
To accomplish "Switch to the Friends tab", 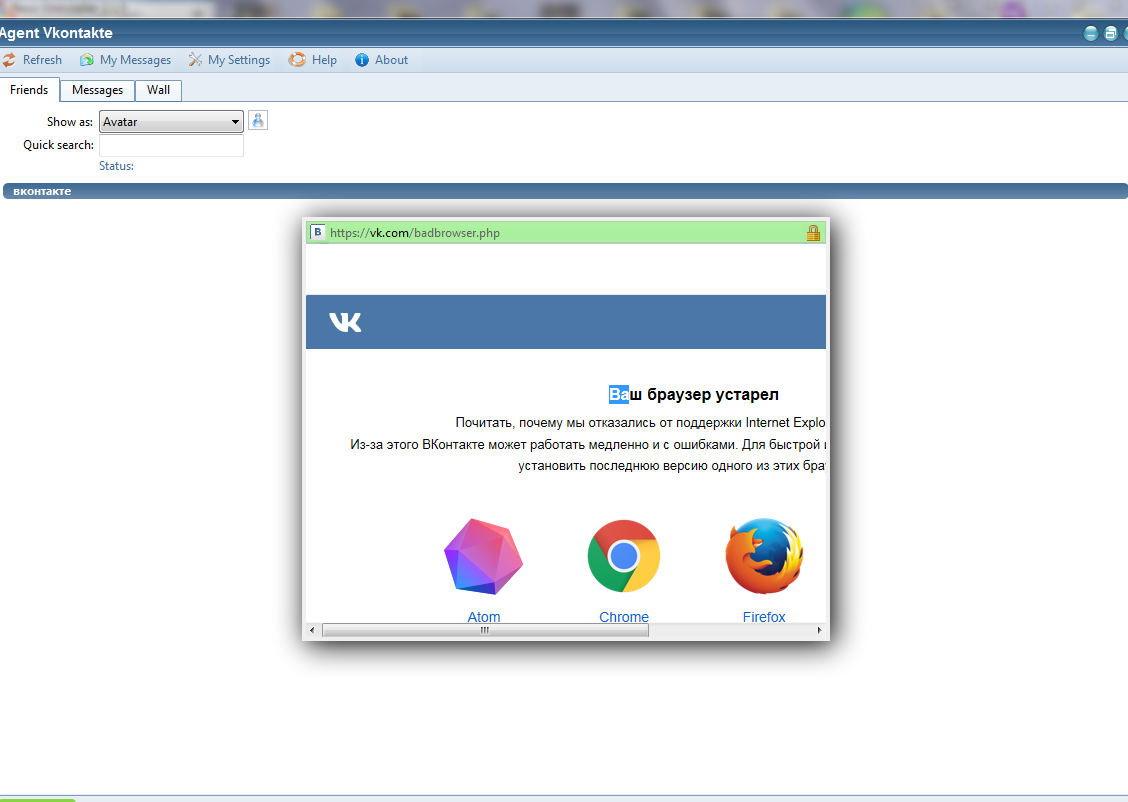I will pos(29,90).
